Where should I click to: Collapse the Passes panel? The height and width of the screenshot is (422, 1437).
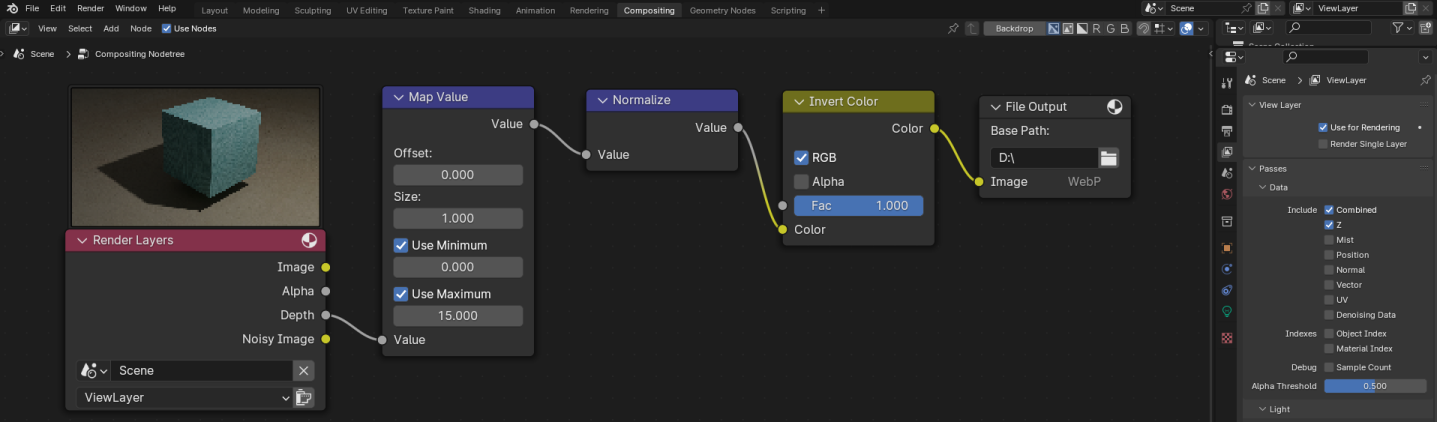(x=1252, y=169)
